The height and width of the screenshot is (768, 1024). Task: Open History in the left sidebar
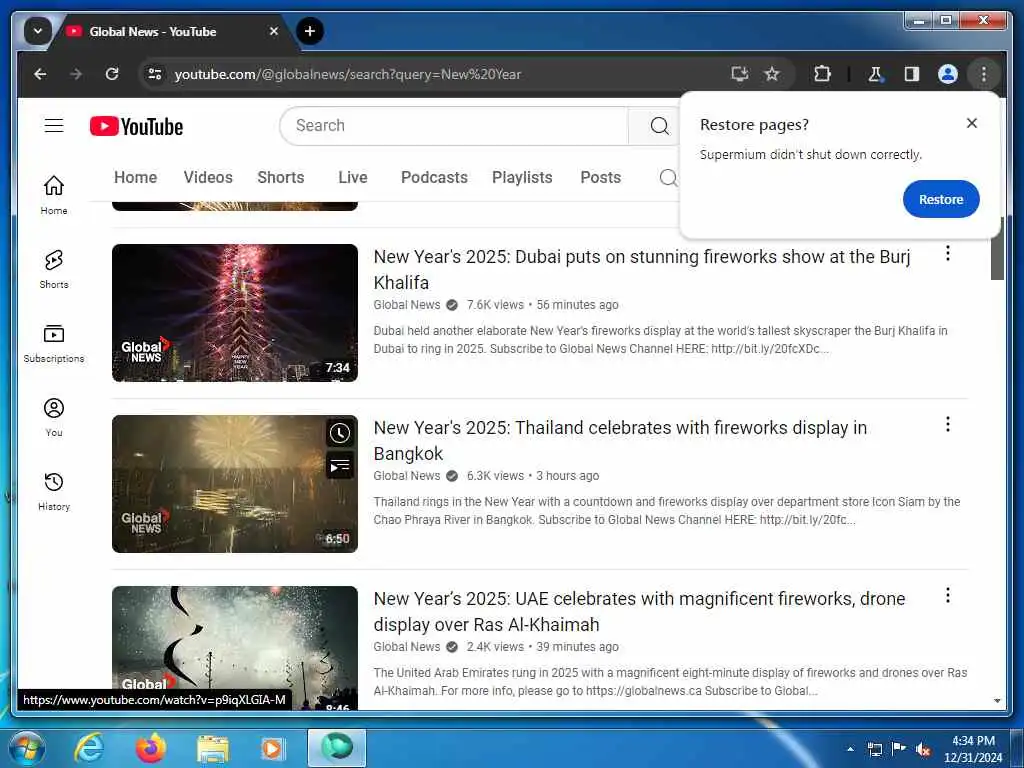(54, 490)
